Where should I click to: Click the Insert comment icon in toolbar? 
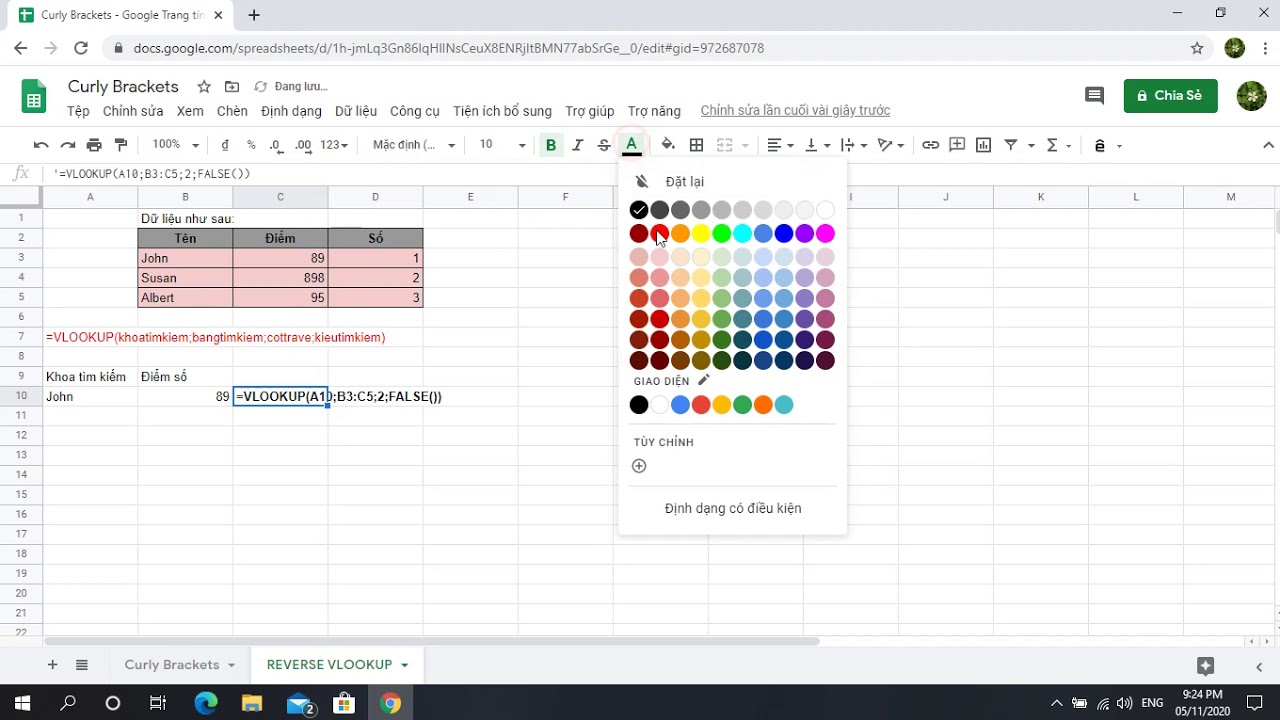click(x=957, y=145)
